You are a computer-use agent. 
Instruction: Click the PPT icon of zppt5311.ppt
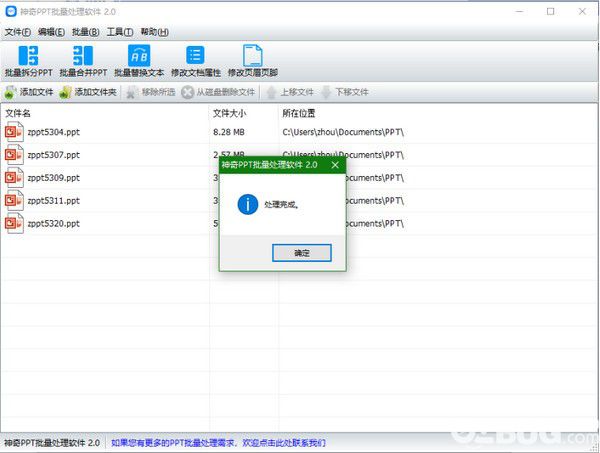(x=14, y=201)
